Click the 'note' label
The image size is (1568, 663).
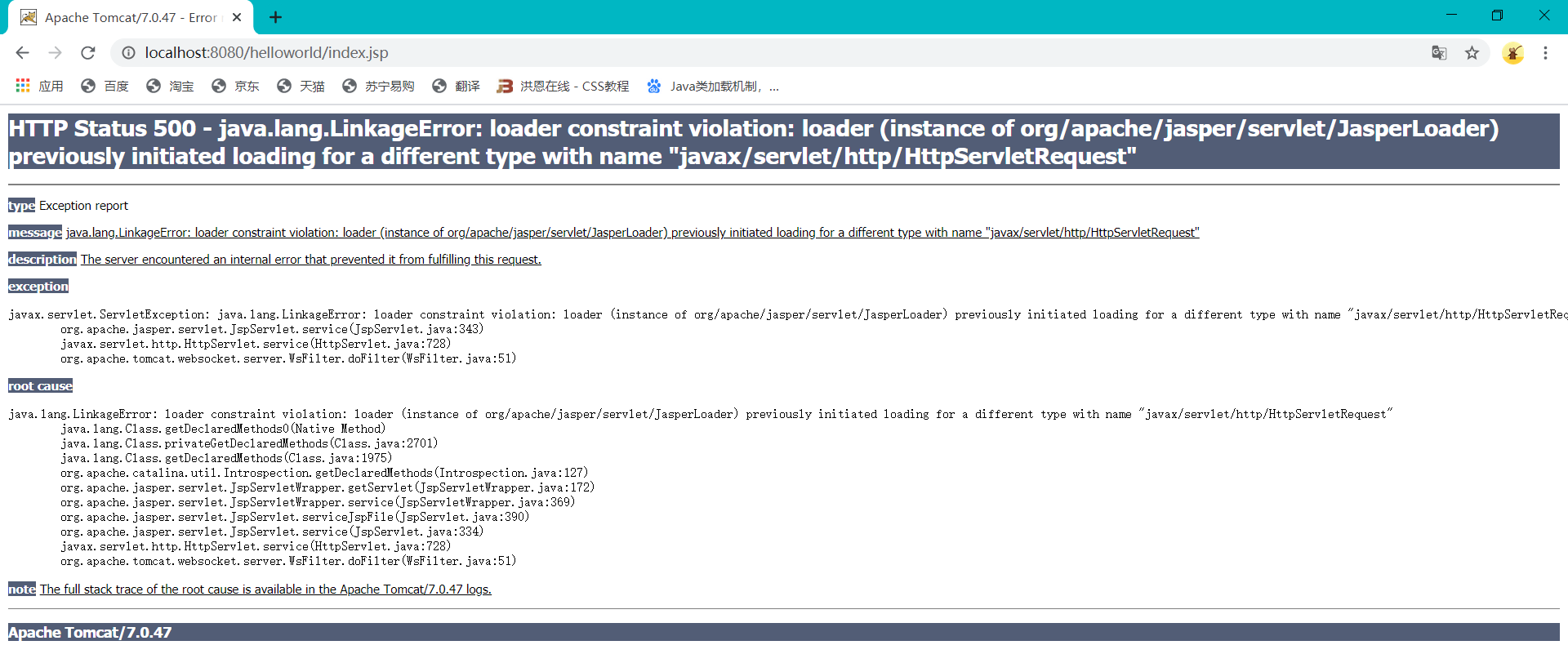22,590
